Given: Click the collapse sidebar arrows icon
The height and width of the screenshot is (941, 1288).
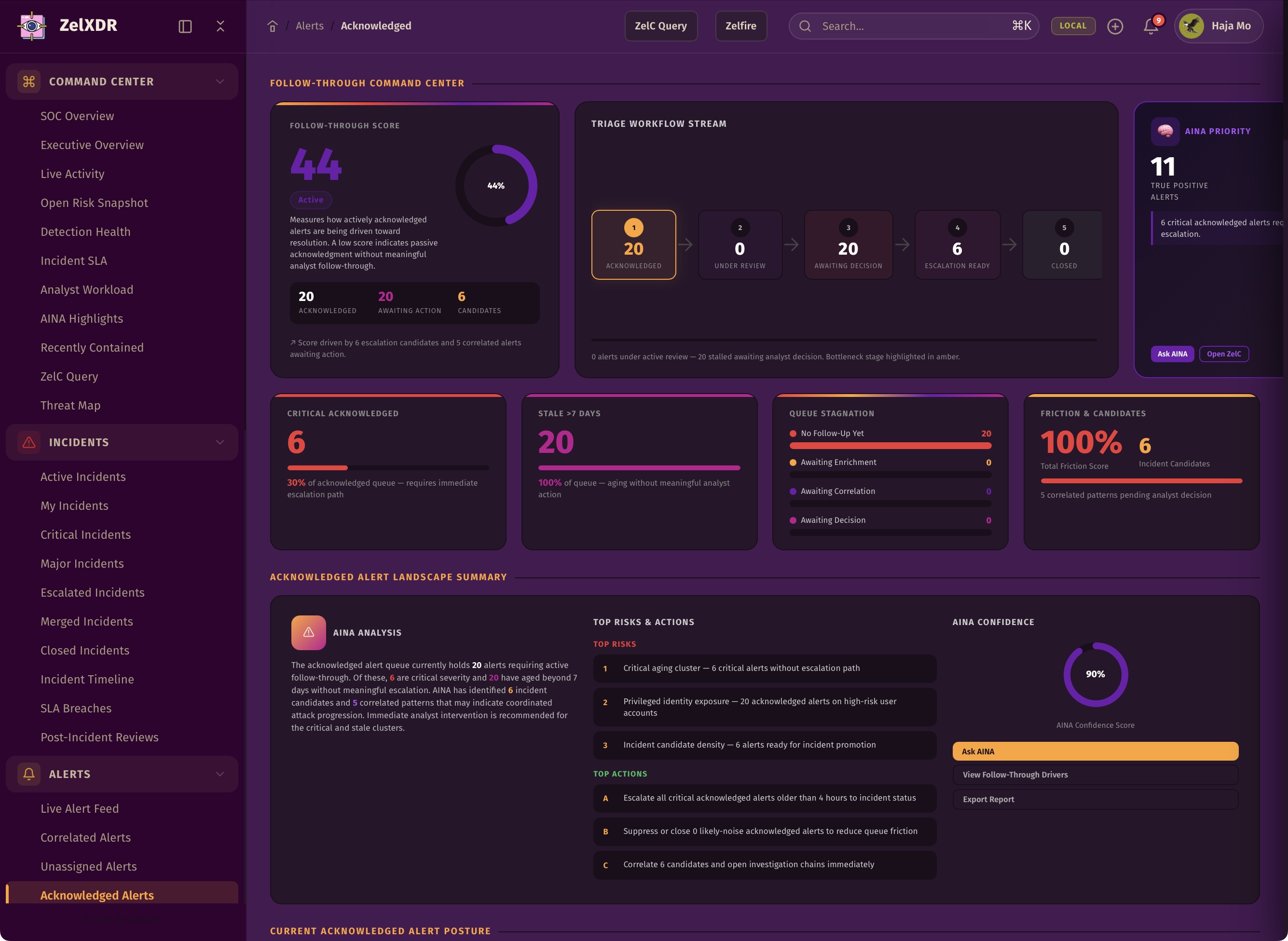Looking at the screenshot, I should (220, 26).
